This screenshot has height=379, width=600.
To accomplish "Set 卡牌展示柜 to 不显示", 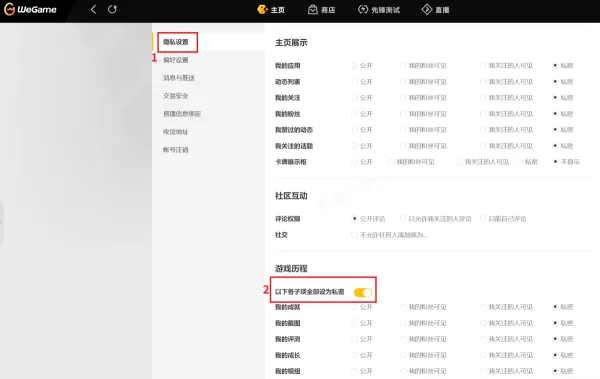I will (555, 162).
